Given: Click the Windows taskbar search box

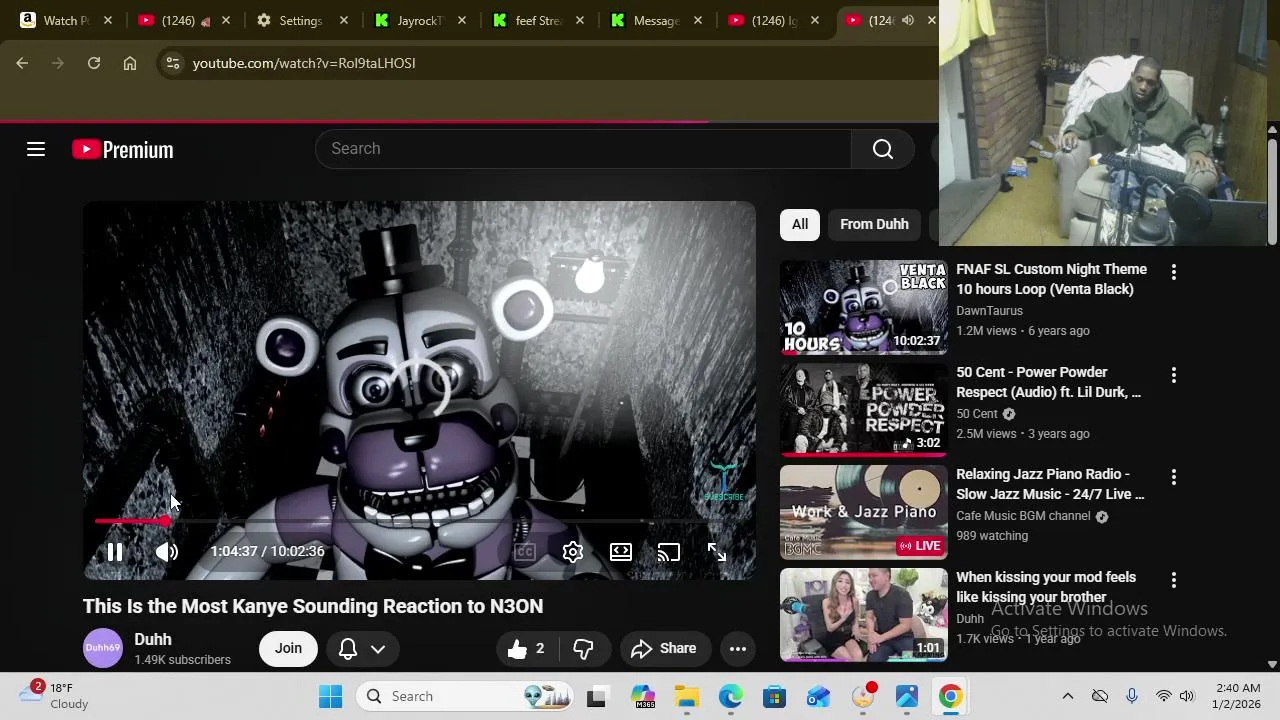Looking at the screenshot, I should 465,696.
